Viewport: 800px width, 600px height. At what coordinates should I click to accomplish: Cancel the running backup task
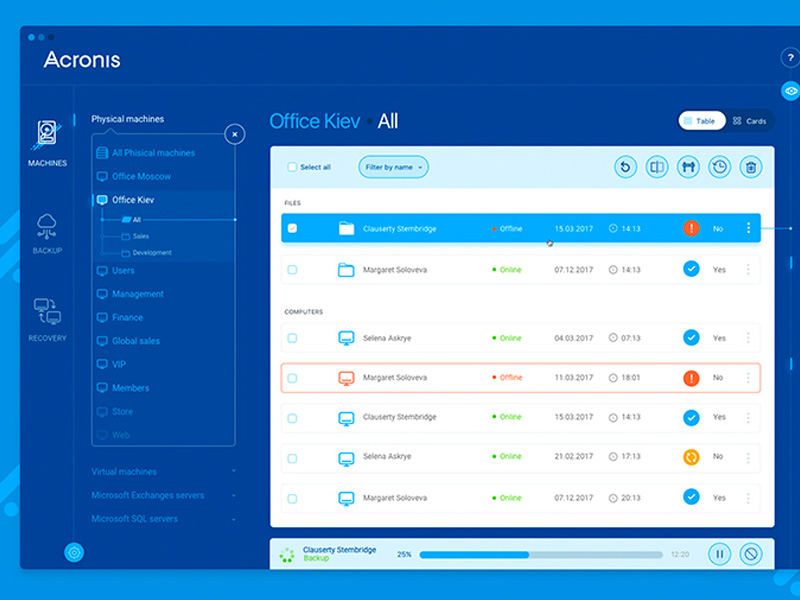[x=751, y=554]
